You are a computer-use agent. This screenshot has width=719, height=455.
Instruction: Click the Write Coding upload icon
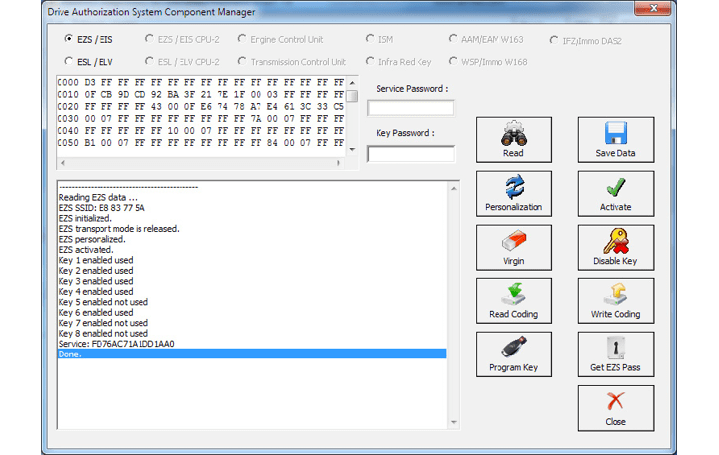615,301
